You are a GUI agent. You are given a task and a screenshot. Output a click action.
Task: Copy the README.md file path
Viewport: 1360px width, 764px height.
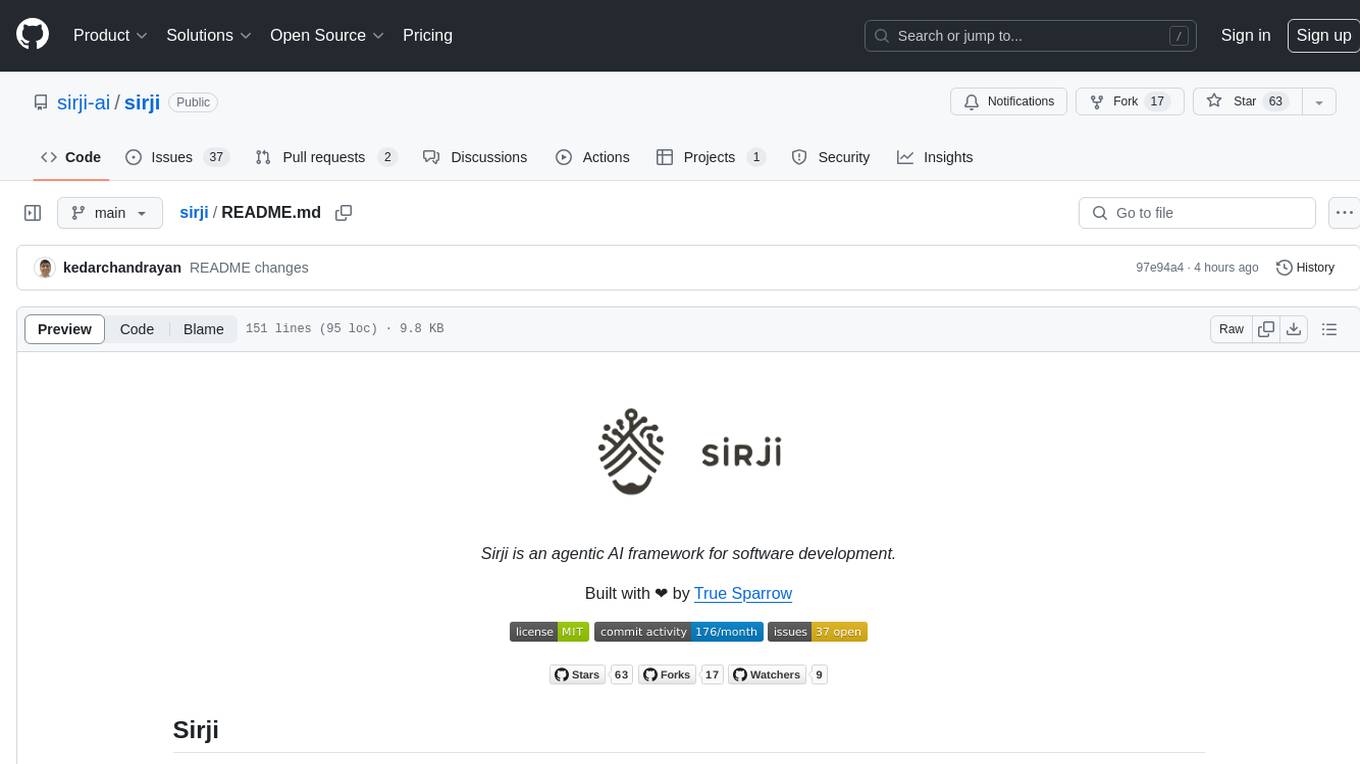click(x=344, y=213)
